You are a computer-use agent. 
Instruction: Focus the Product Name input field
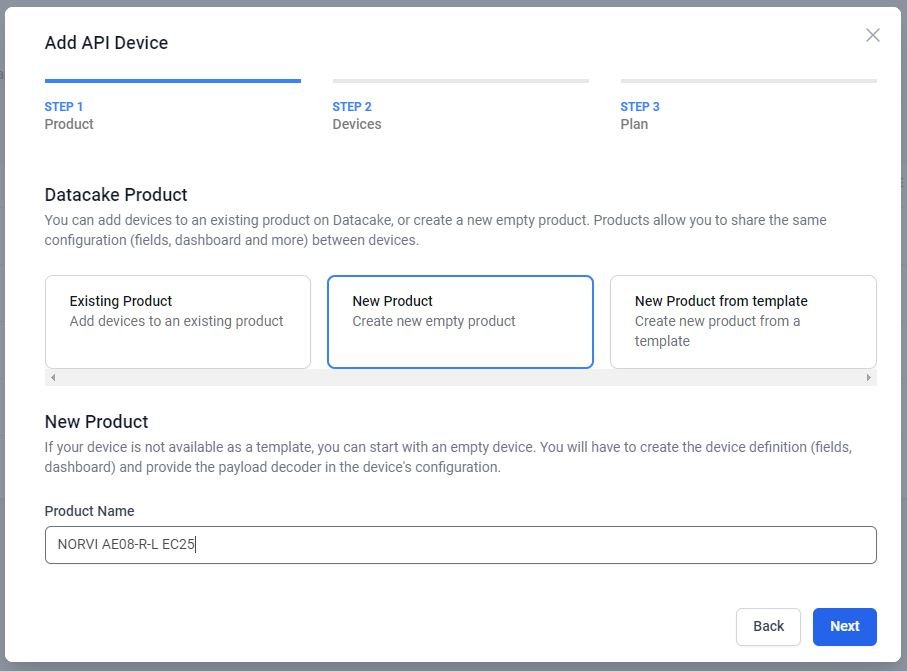[x=460, y=545]
